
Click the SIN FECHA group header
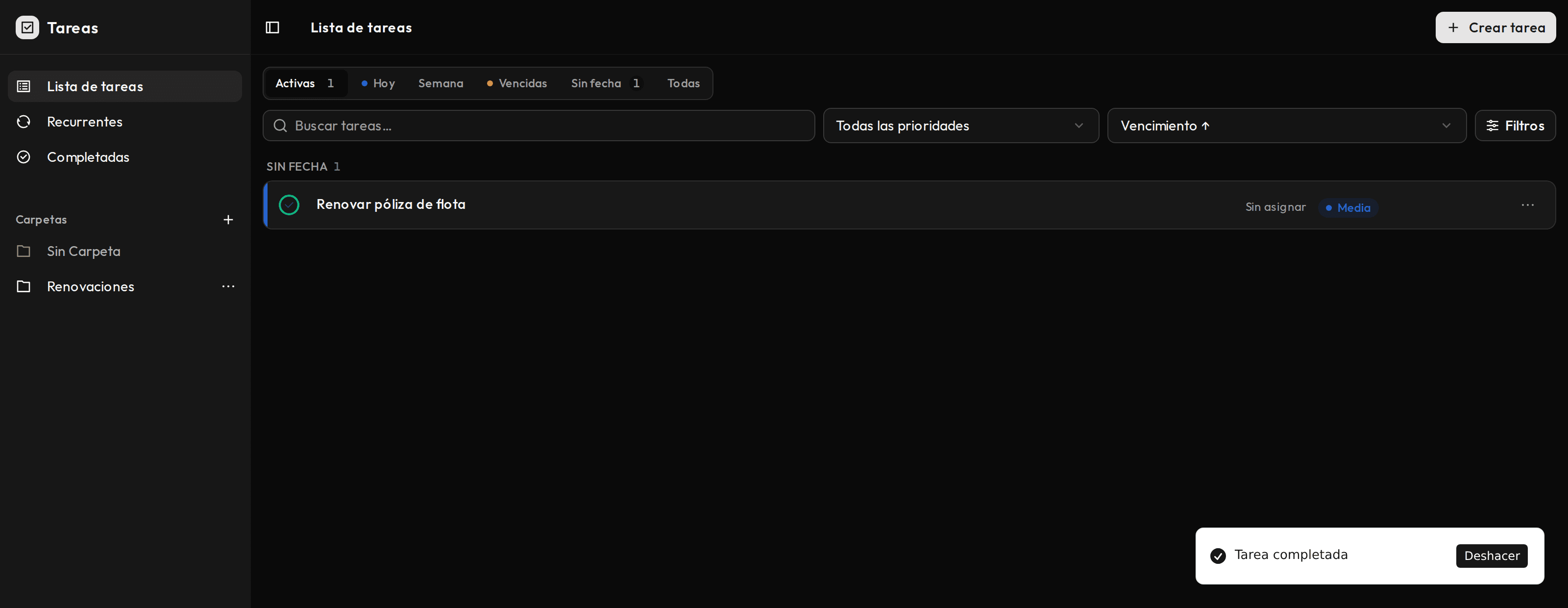(x=302, y=166)
